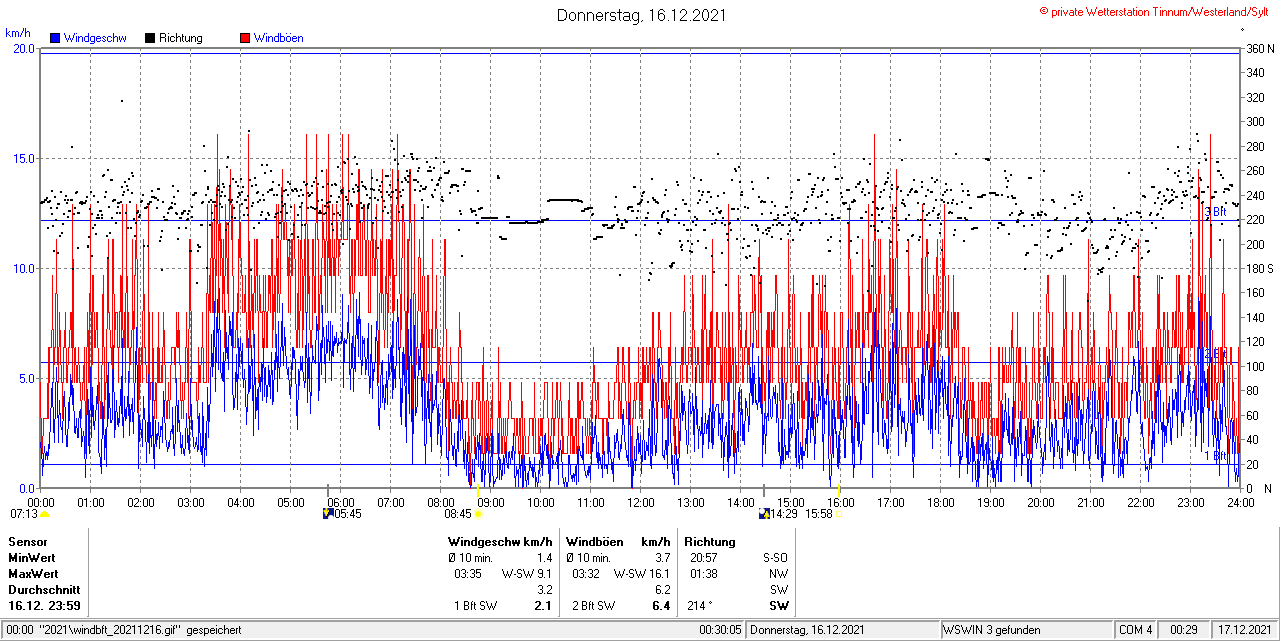Click the 'Sensor' row header
The width and height of the screenshot is (1280, 641).
[x=28, y=541]
